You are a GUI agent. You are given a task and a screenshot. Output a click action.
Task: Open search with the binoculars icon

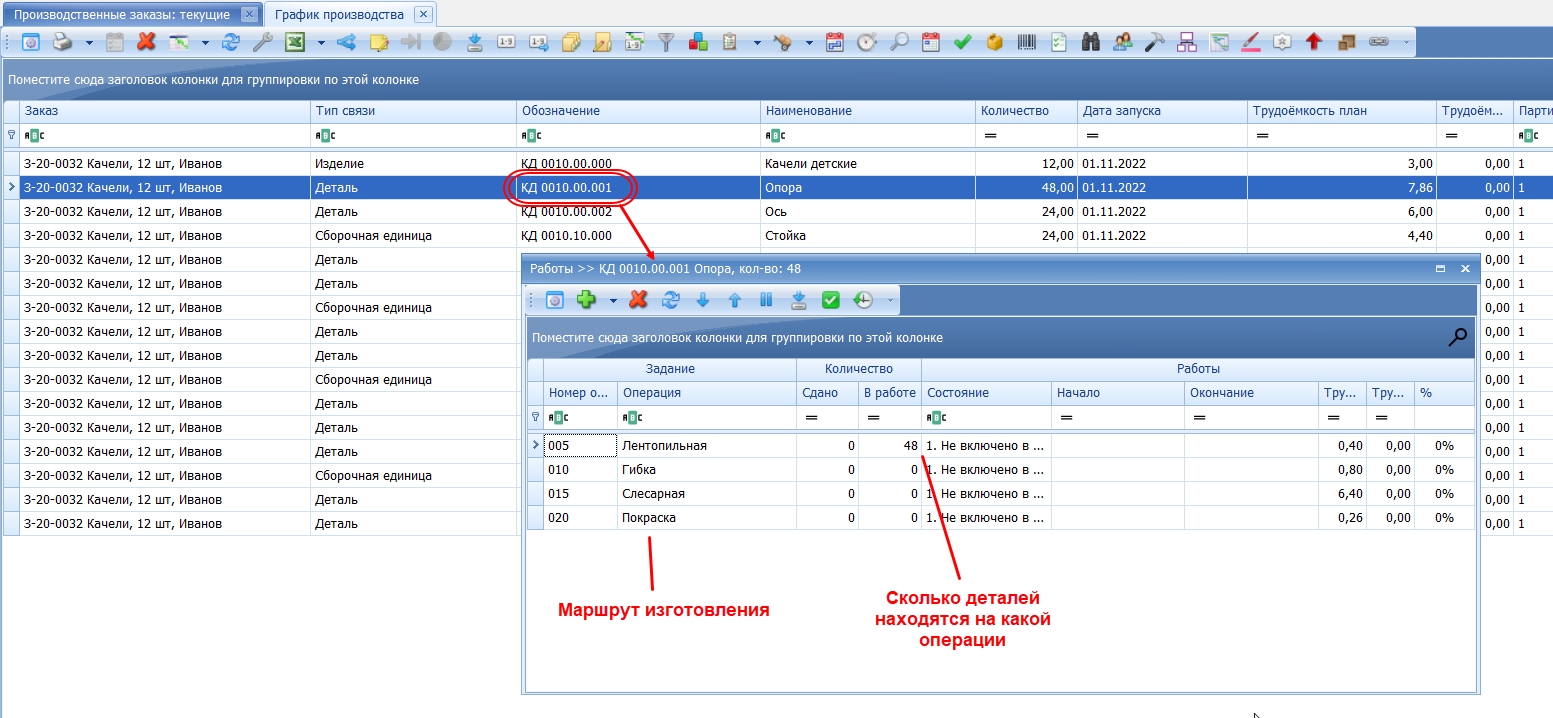(1091, 42)
